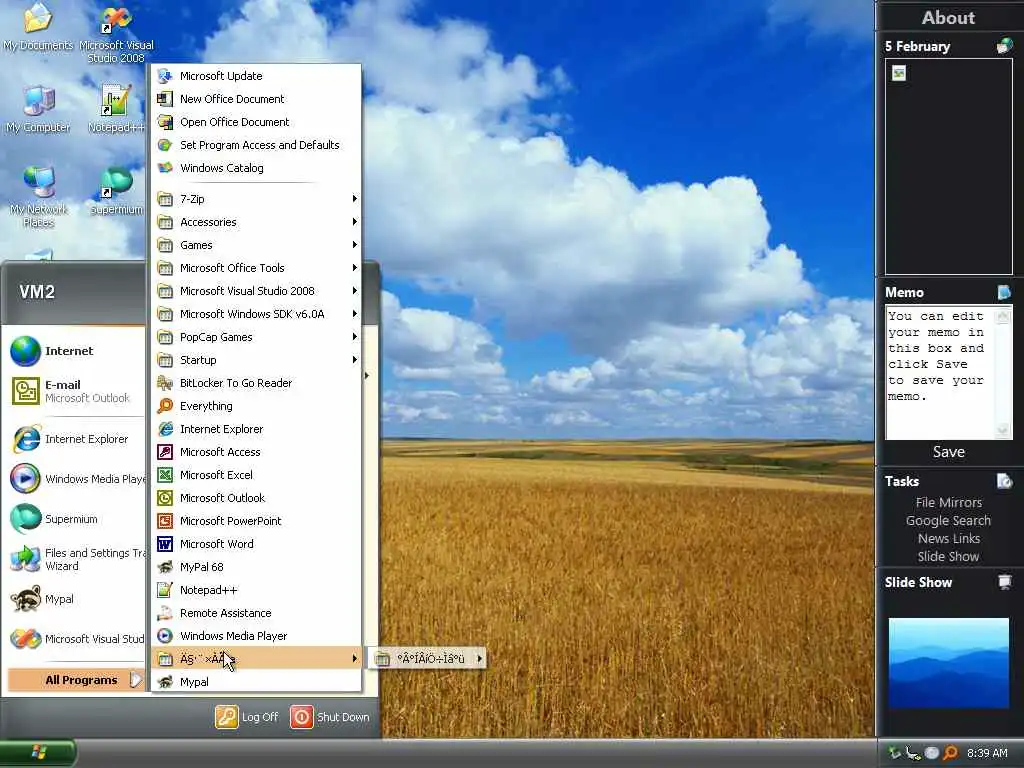Click the Slide Show link in Tasks
Screen dimensions: 1024x768
point(948,556)
